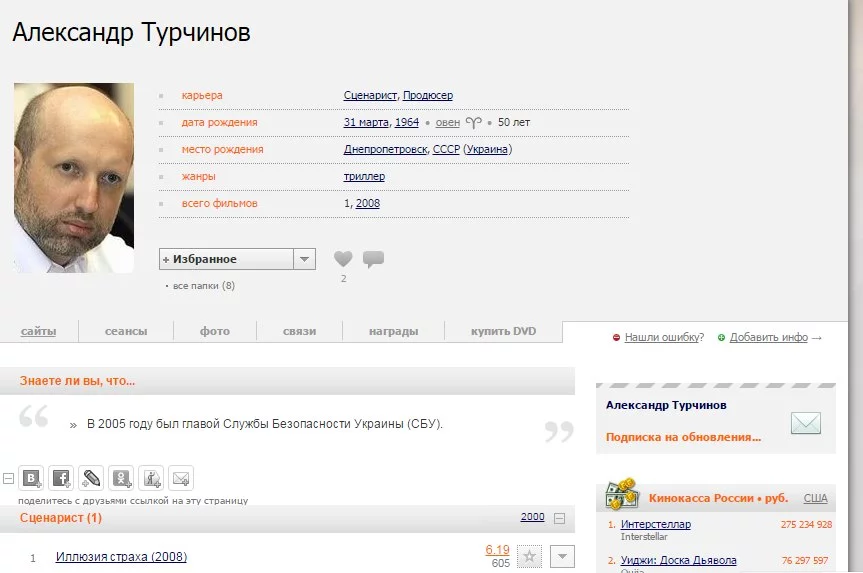863x573 pixels.
Task: Share via Odnoklassniki icon
Action: (121, 478)
